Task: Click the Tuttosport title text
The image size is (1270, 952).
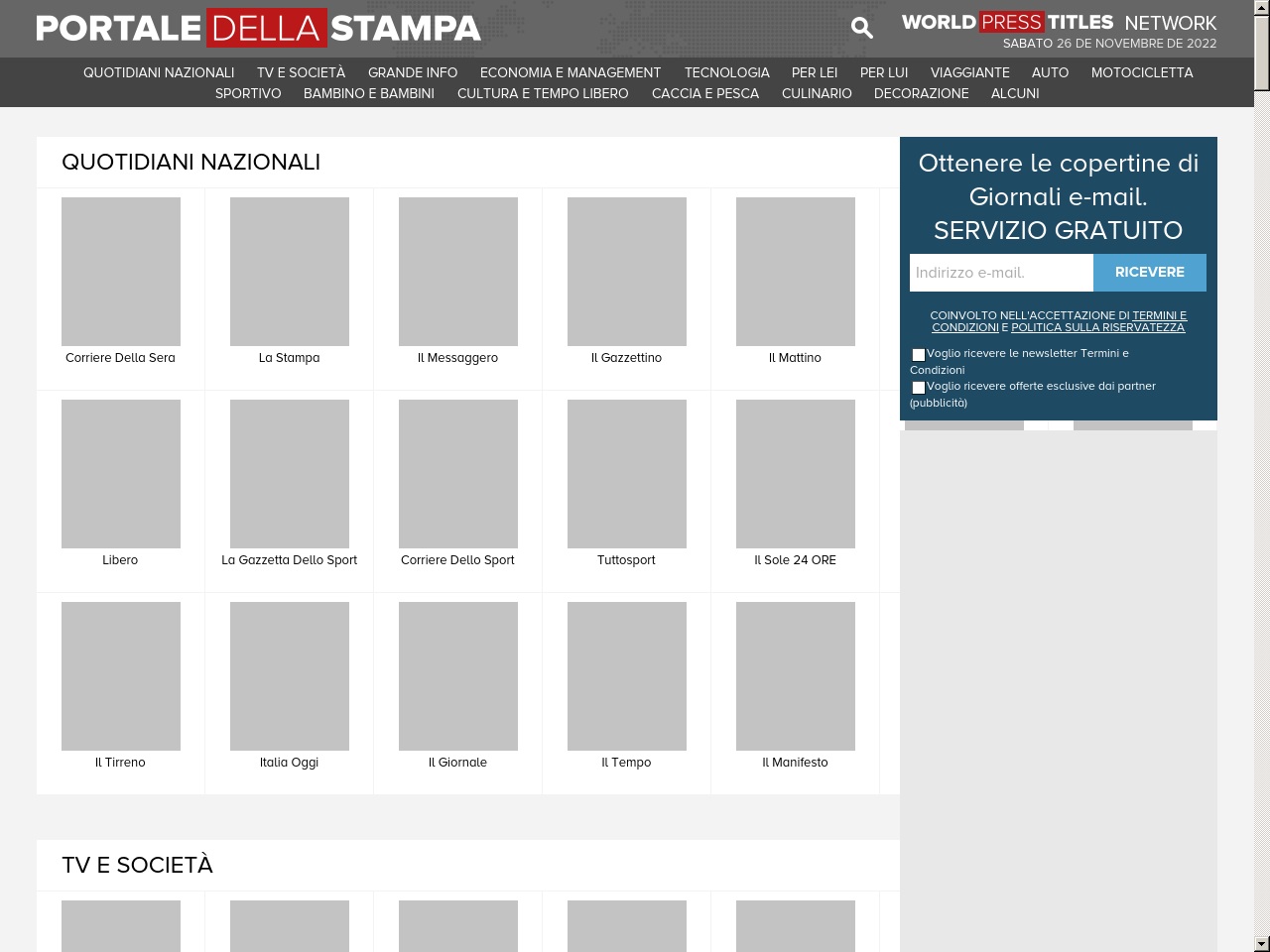Action: pyautogui.click(x=626, y=560)
